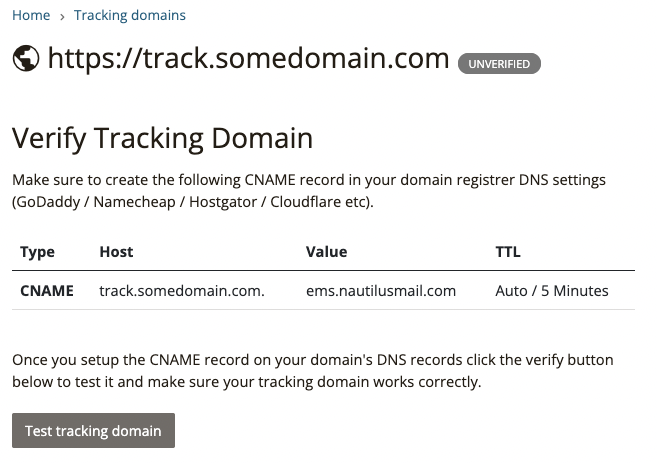Click the Verify Tracking Domain heading
The height and width of the screenshot is (463, 657).
click(x=162, y=137)
